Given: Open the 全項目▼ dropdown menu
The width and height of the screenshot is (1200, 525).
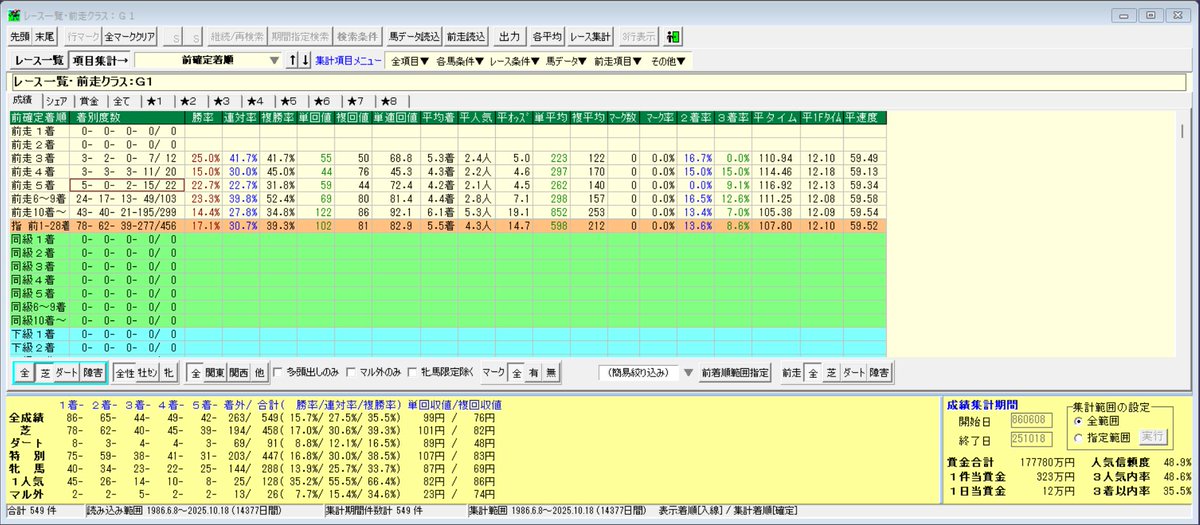Looking at the screenshot, I should pos(409,61).
